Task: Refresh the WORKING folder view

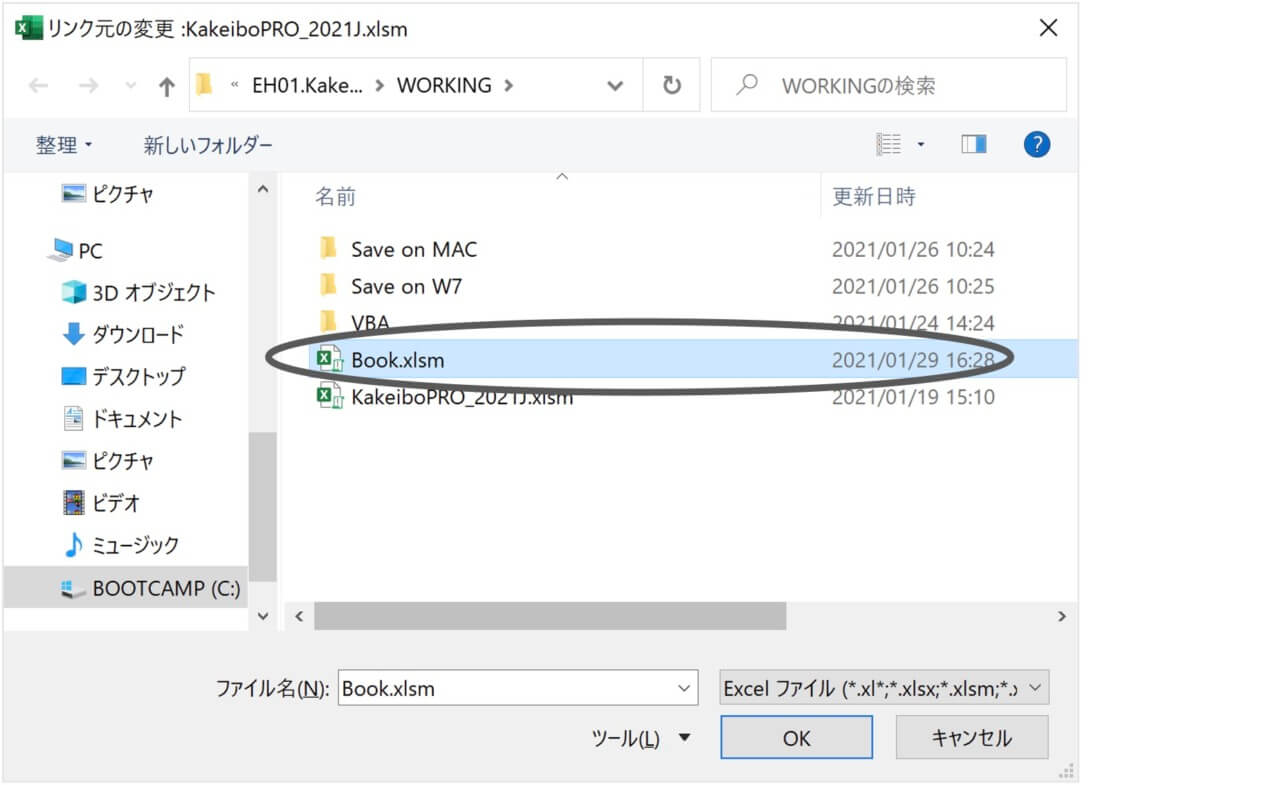Action: [x=672, y=86]
